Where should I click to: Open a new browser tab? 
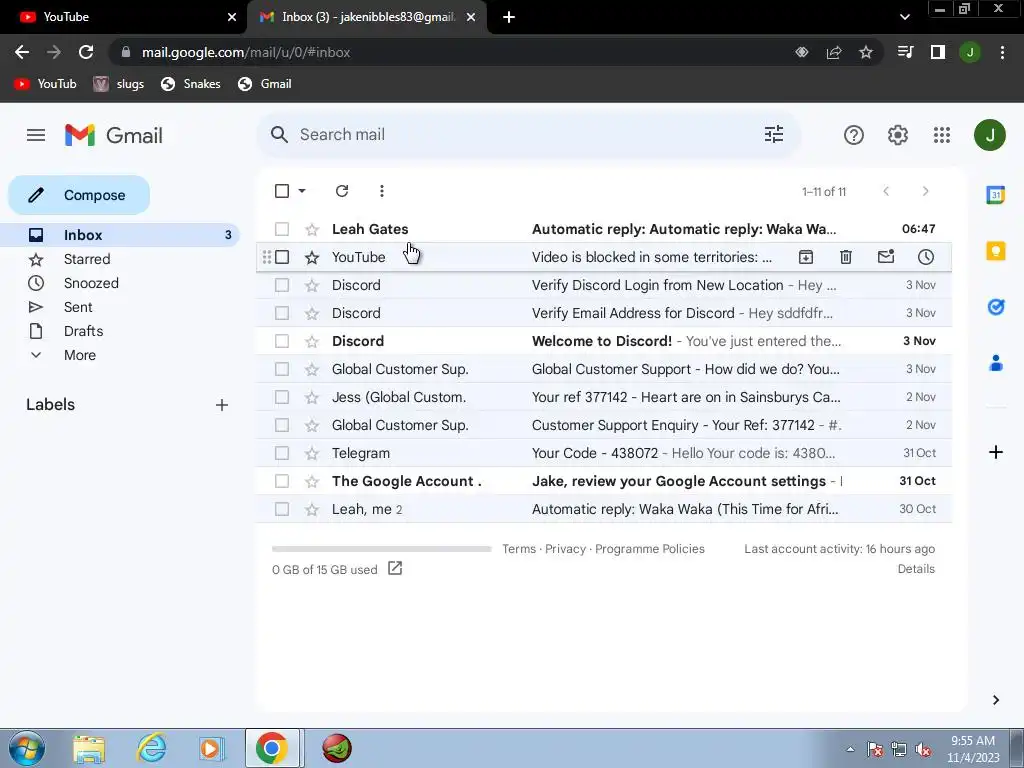(509, 17)
